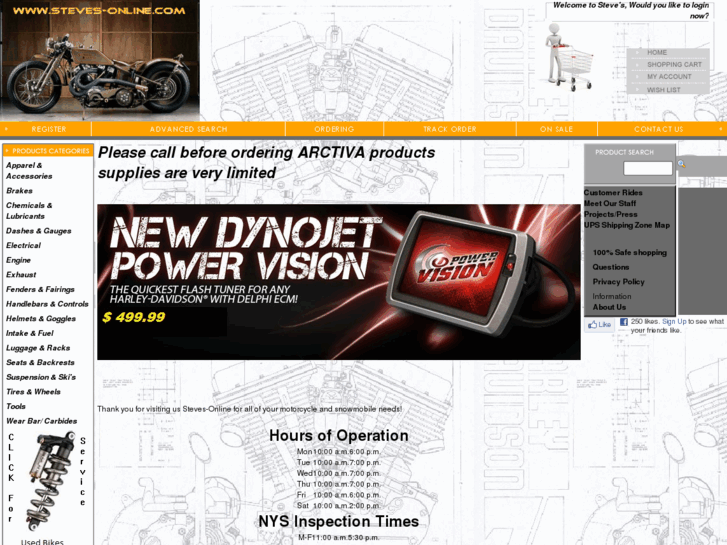The image size is (727, 545).
Task: Open Chemicals & Lubricants category
Action: [x=29, y=211]
